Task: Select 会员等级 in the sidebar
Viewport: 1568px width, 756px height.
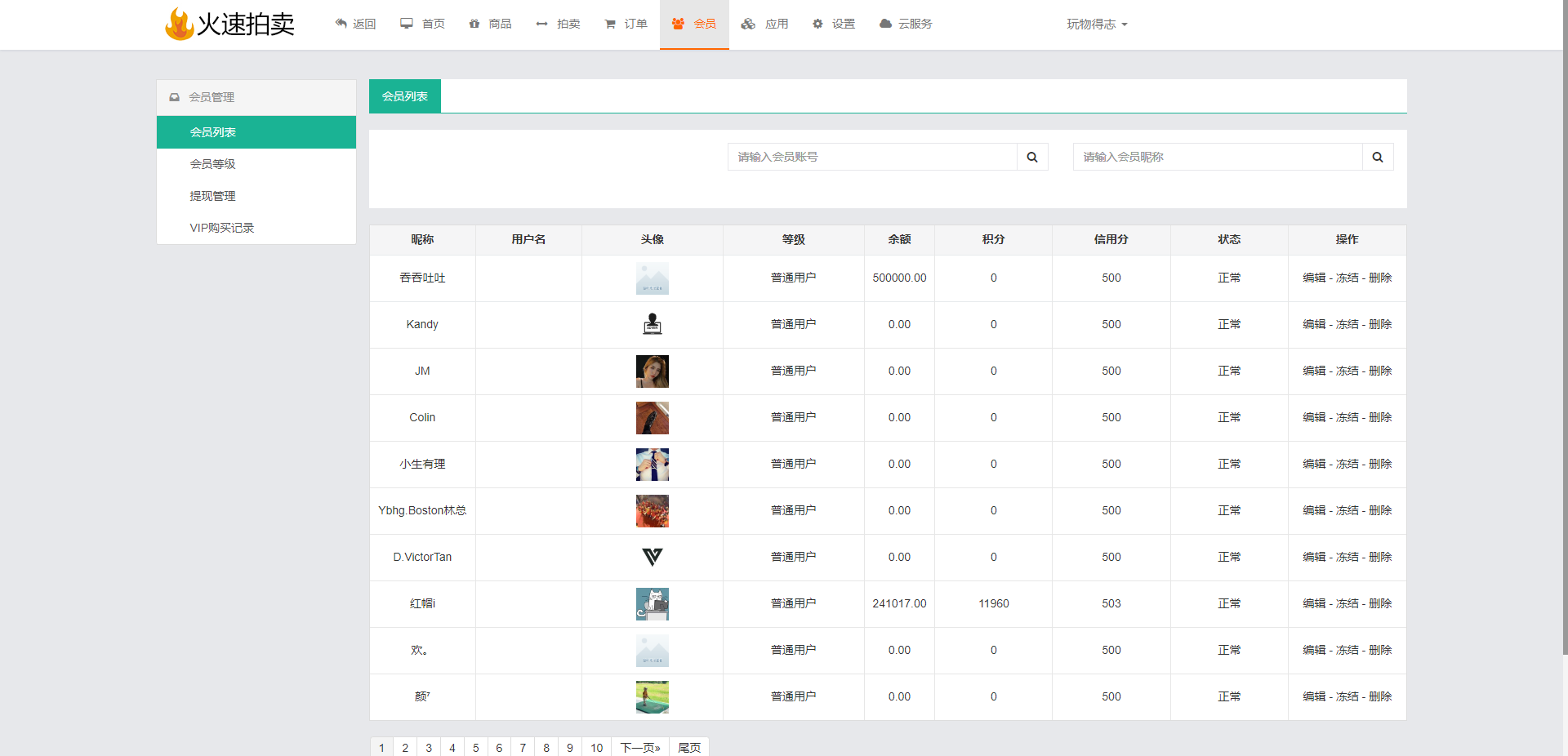Action: [x=212, y=164]
